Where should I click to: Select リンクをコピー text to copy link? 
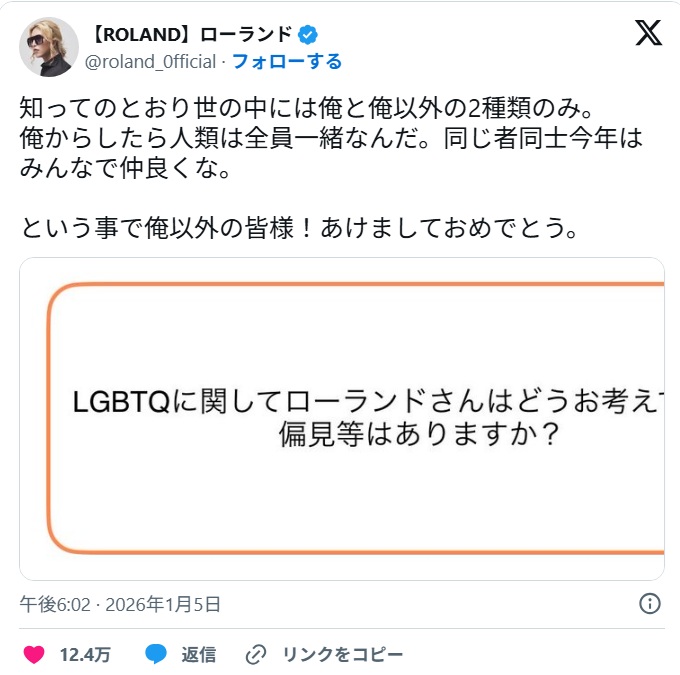[x=343, y=655]
